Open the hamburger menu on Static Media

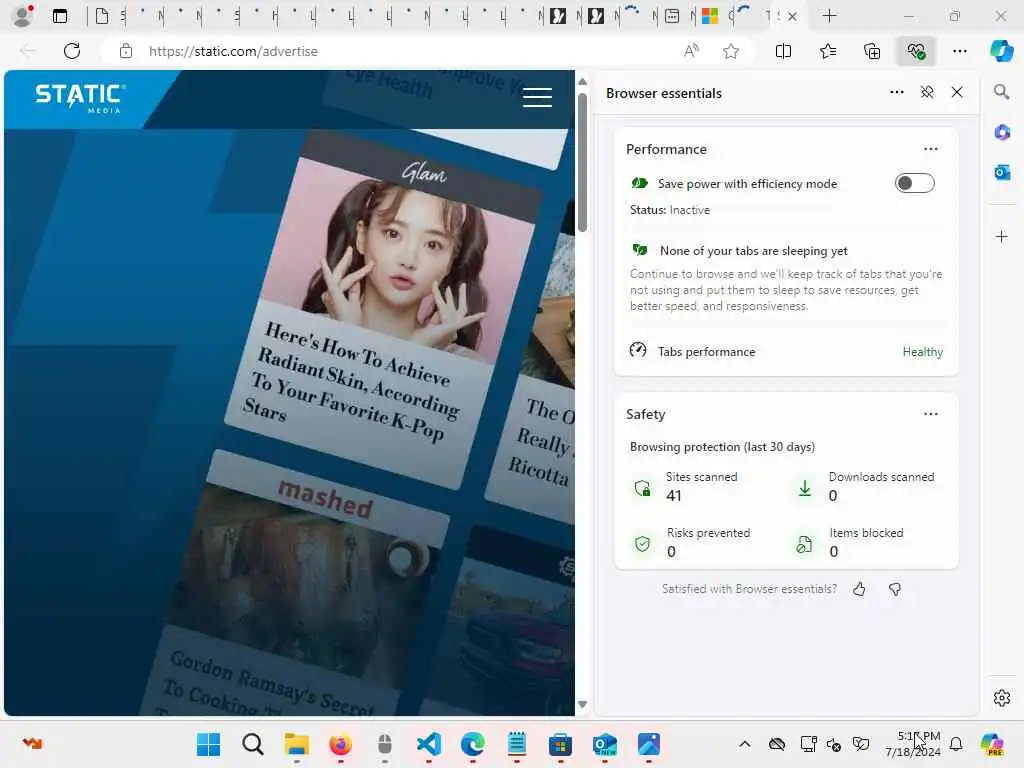pos(537,97)
